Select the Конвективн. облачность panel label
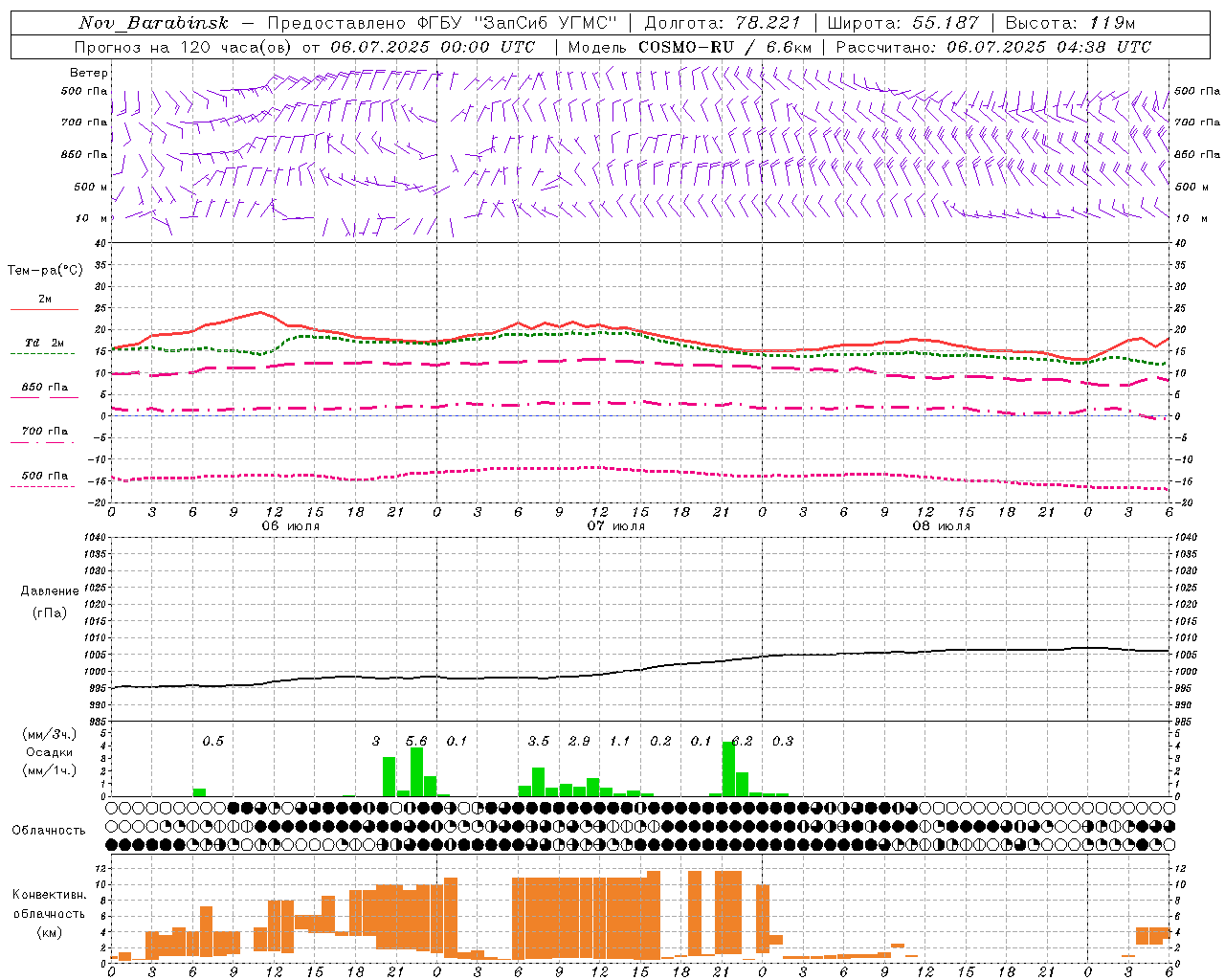Image resolution: width=1225 pixels, height=980 pixels. pyautogui.click(x=50, y=904)
